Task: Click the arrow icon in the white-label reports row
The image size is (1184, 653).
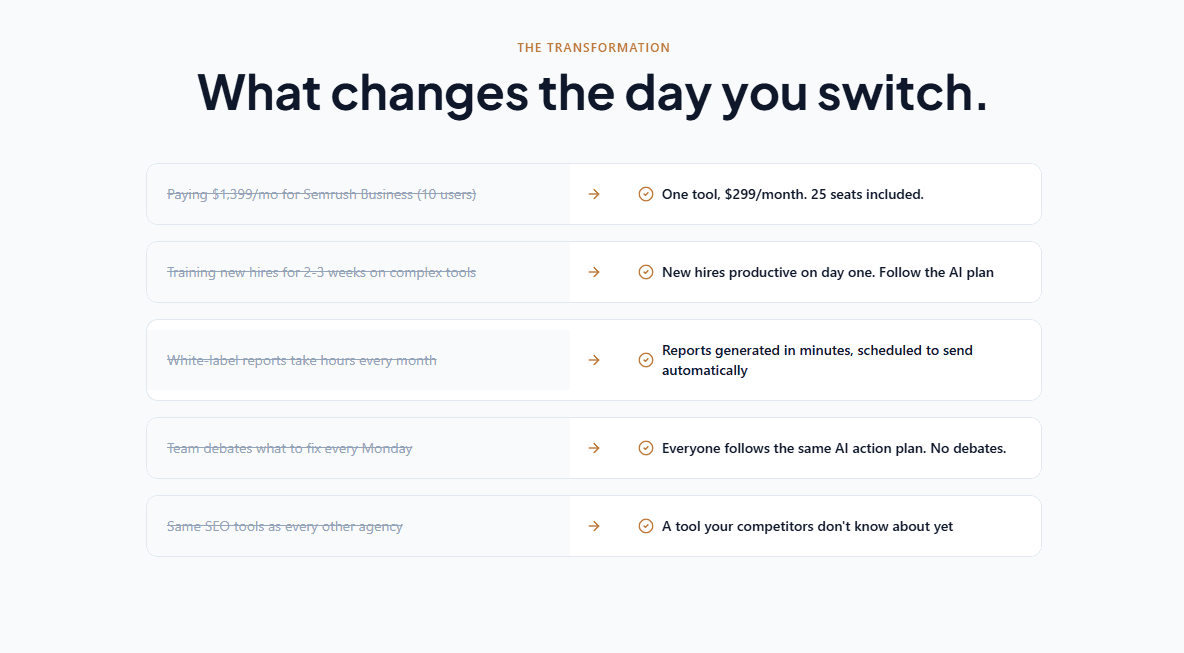Action: tap(594, 360)
